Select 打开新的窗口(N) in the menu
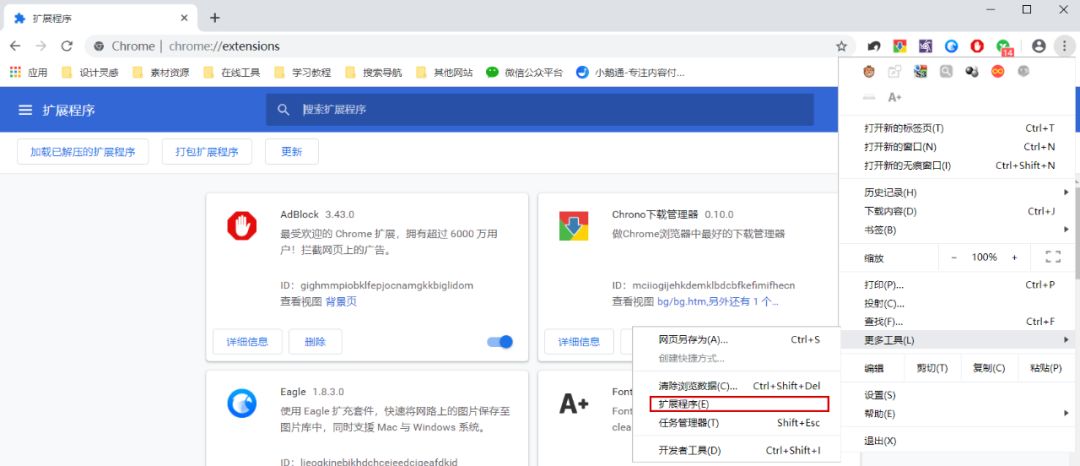Image resolution: width=1080 pixels, height=466 pixels. click(957, 147)
